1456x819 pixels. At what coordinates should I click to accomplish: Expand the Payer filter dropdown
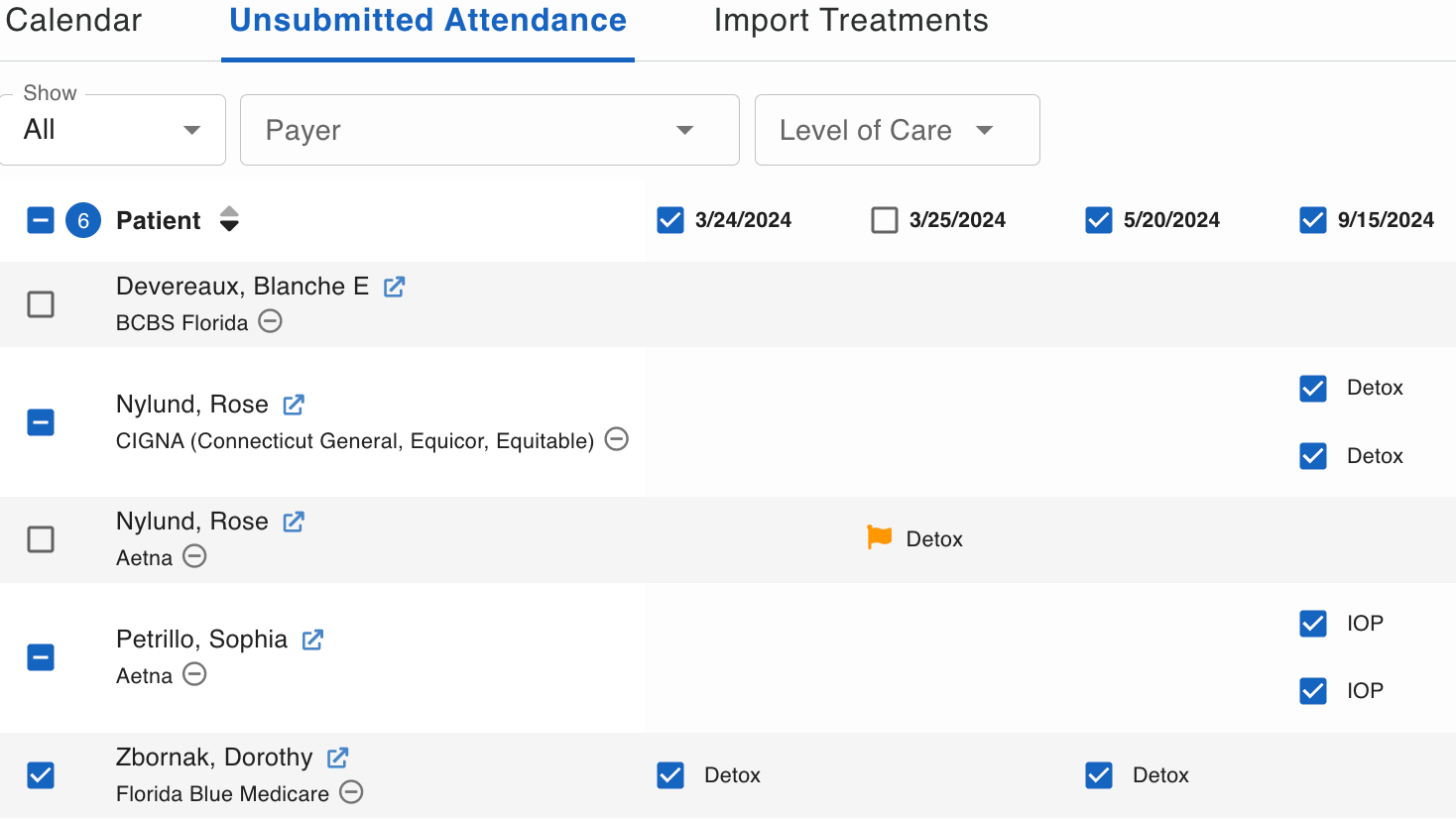pos(489,130)
